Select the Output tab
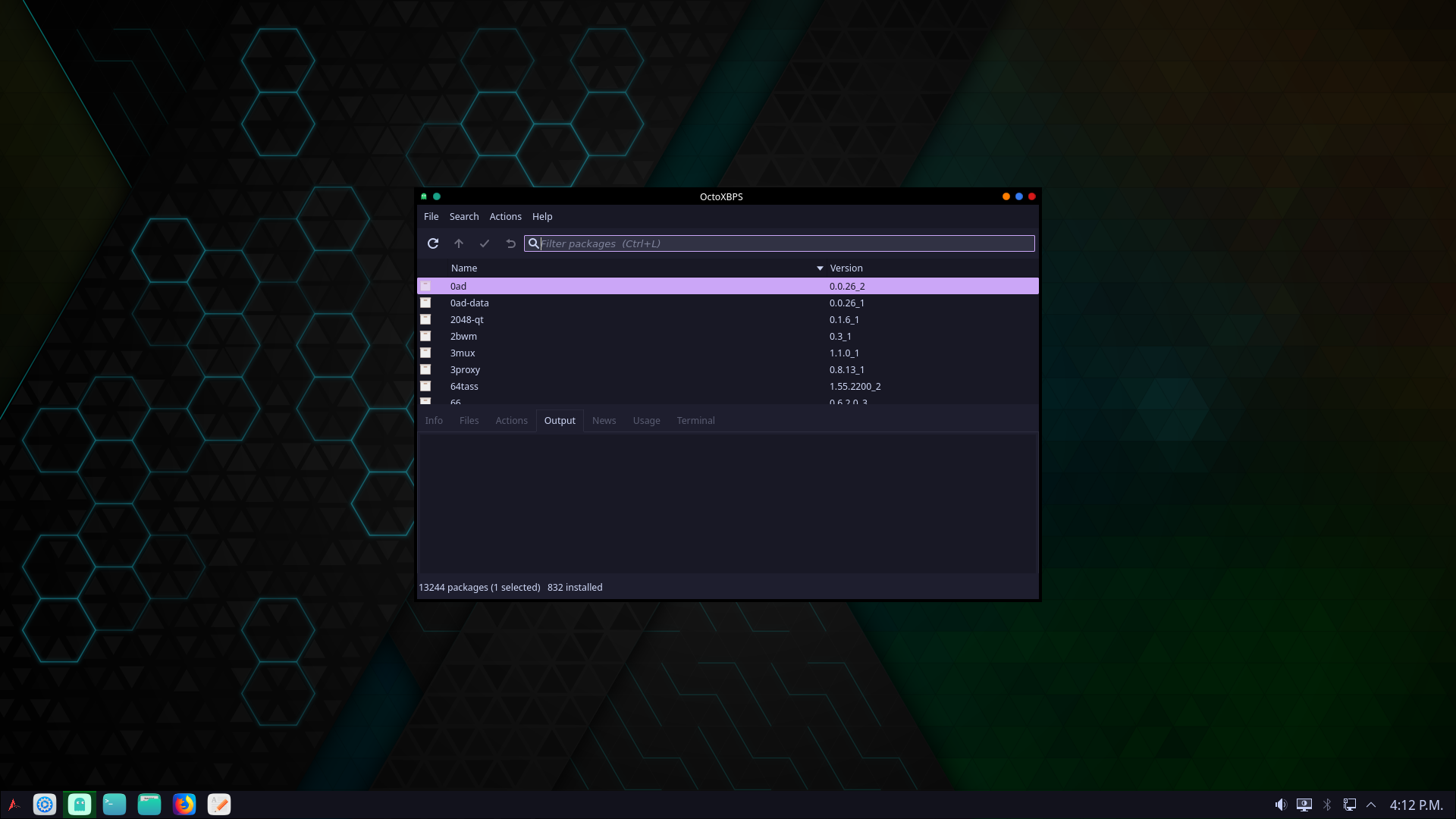The image size is (1456, 819). coord(560,421)
